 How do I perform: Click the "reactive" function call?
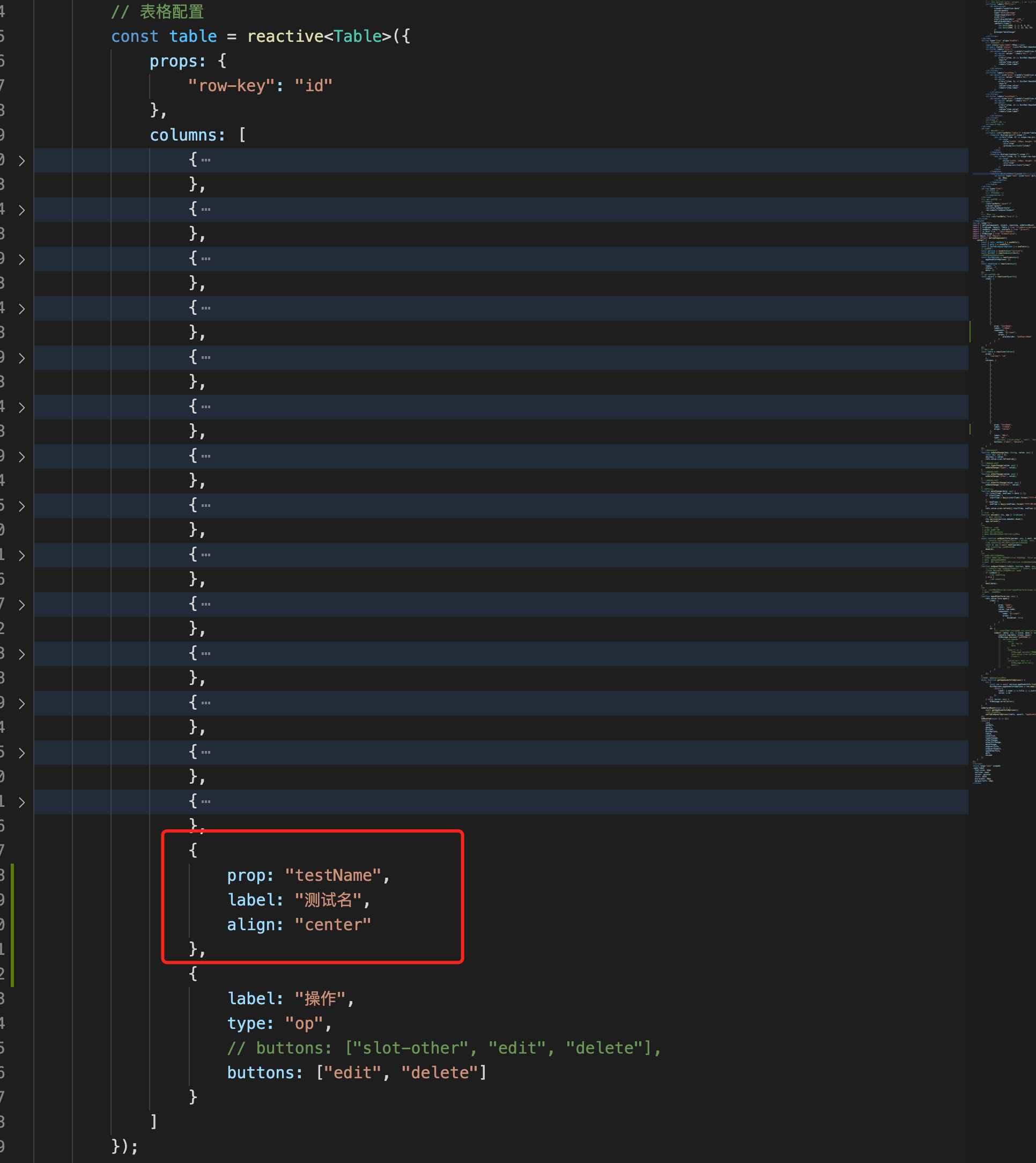coord(285,36)
